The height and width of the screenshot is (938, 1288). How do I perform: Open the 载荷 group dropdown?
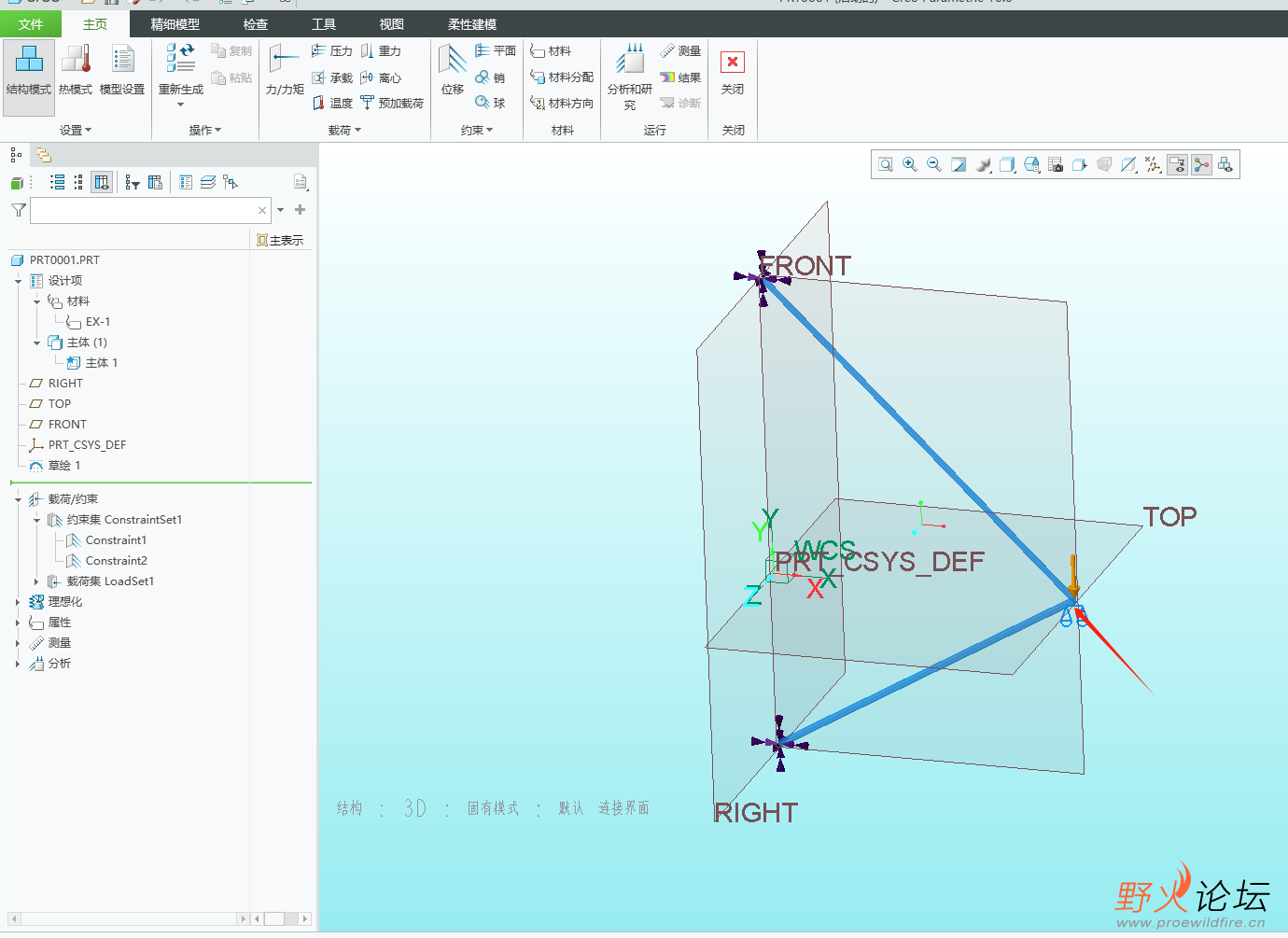(344, 131)
